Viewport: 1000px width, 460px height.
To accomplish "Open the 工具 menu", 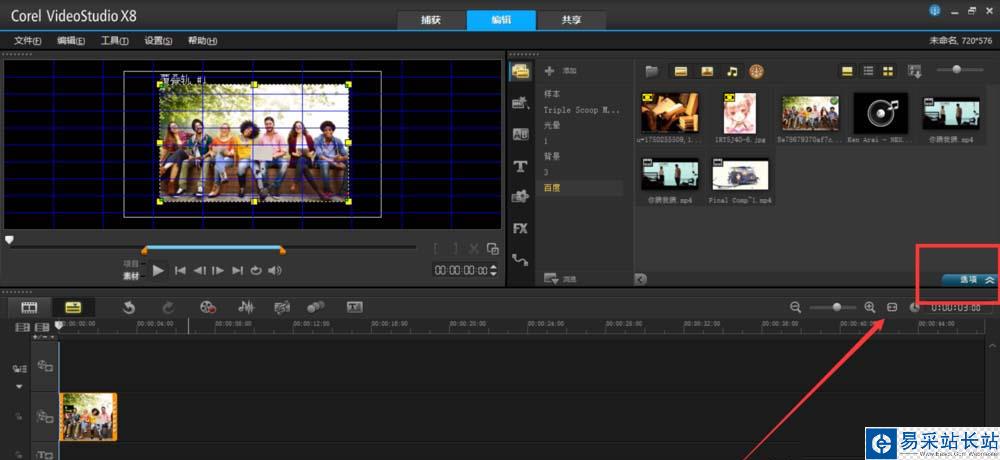I will (114, 41).
